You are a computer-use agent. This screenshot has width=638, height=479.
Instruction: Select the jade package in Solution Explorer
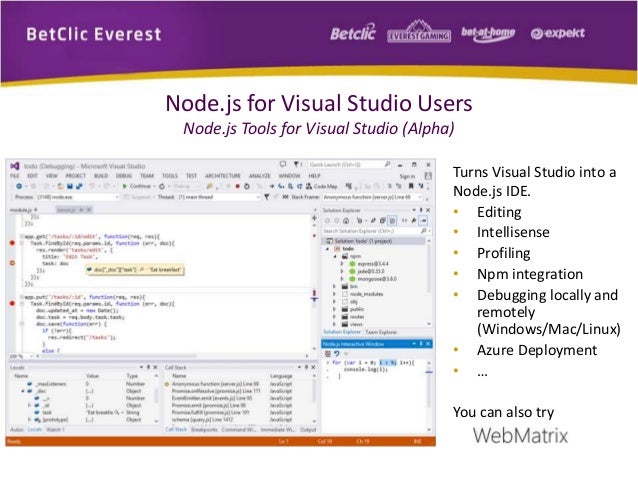367,271
